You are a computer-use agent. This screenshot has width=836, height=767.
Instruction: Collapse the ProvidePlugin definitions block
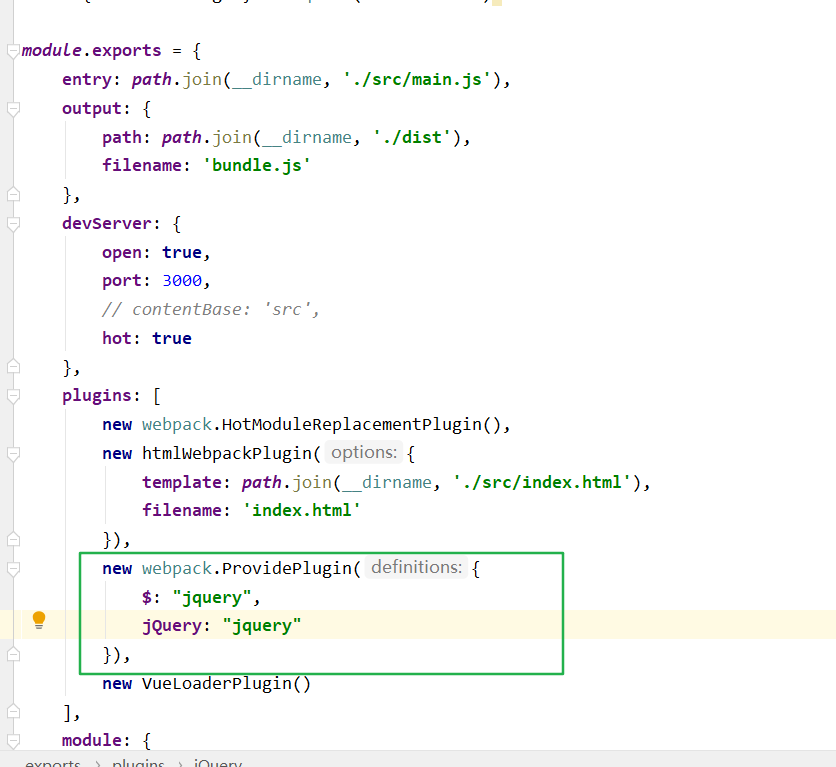pos(13,569)
